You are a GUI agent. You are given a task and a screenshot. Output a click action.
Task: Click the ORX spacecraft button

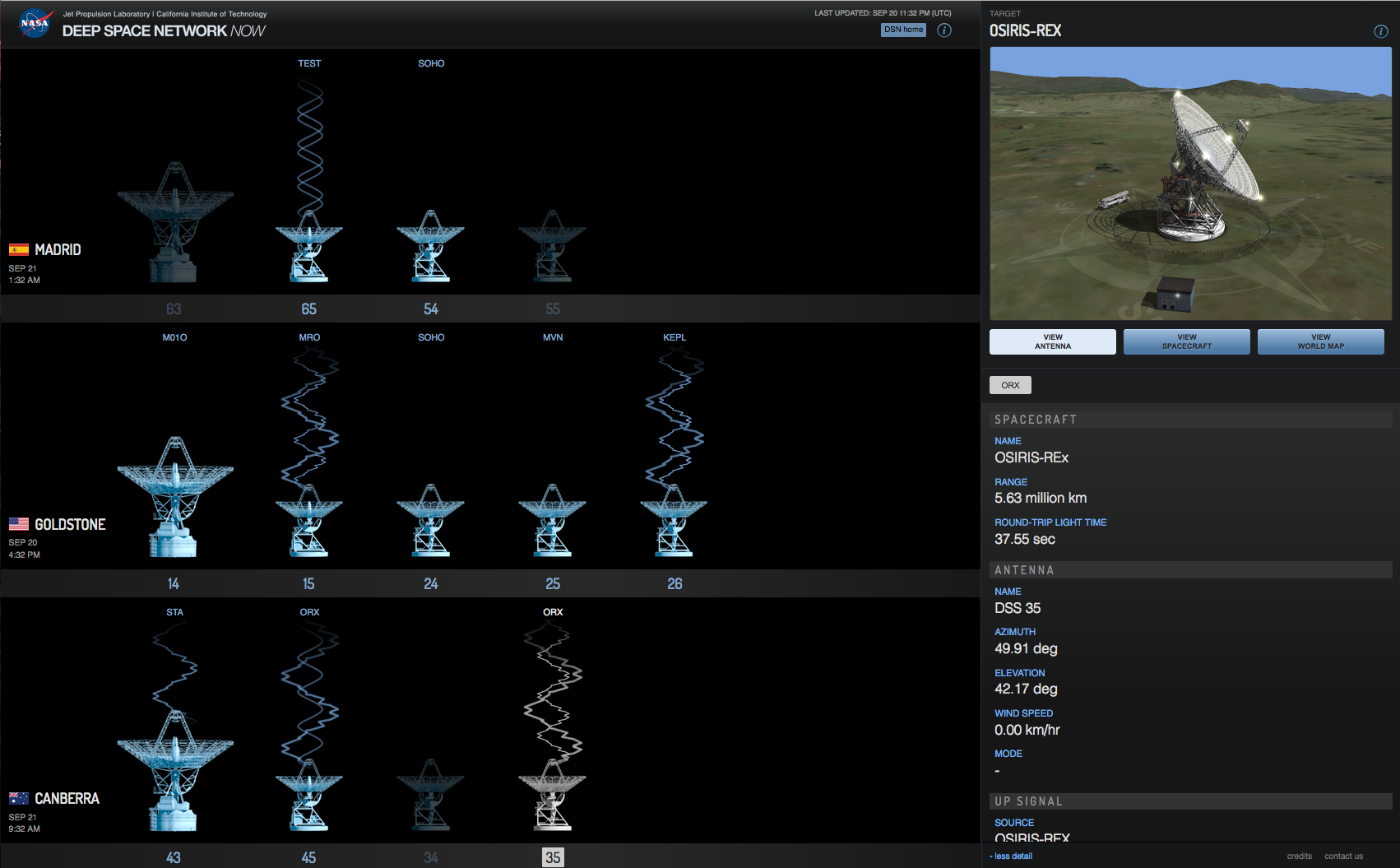(x=1010, y=385)
